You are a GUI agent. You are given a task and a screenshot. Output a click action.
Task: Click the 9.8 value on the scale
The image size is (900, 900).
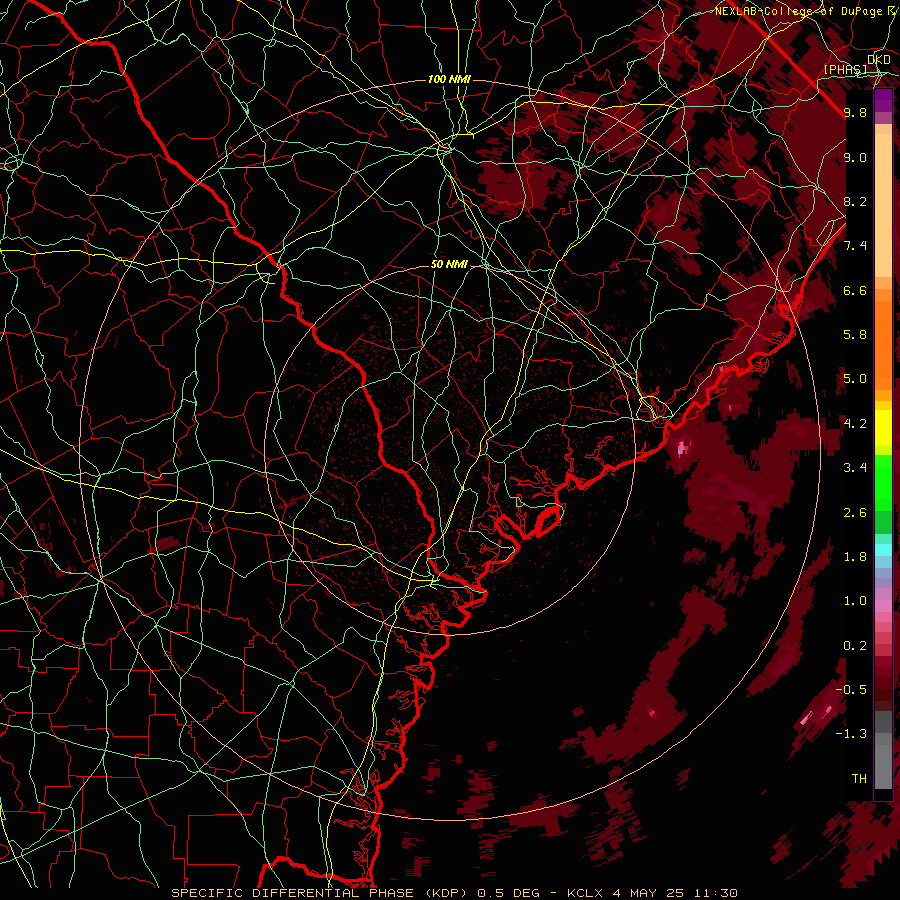tap(855, 112)
